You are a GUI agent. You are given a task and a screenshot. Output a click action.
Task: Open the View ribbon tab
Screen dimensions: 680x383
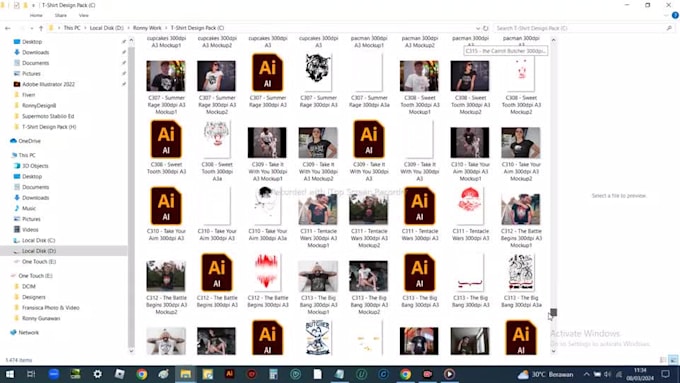coord(84,15)
